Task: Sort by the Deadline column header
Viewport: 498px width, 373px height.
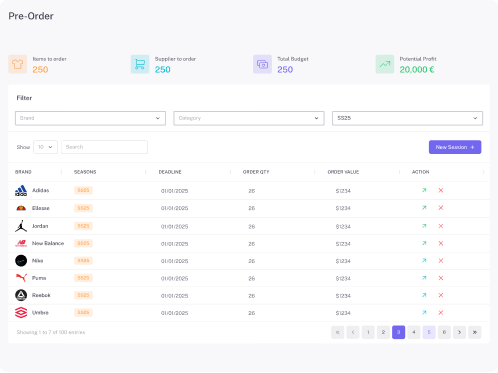Action: point(170,172)
